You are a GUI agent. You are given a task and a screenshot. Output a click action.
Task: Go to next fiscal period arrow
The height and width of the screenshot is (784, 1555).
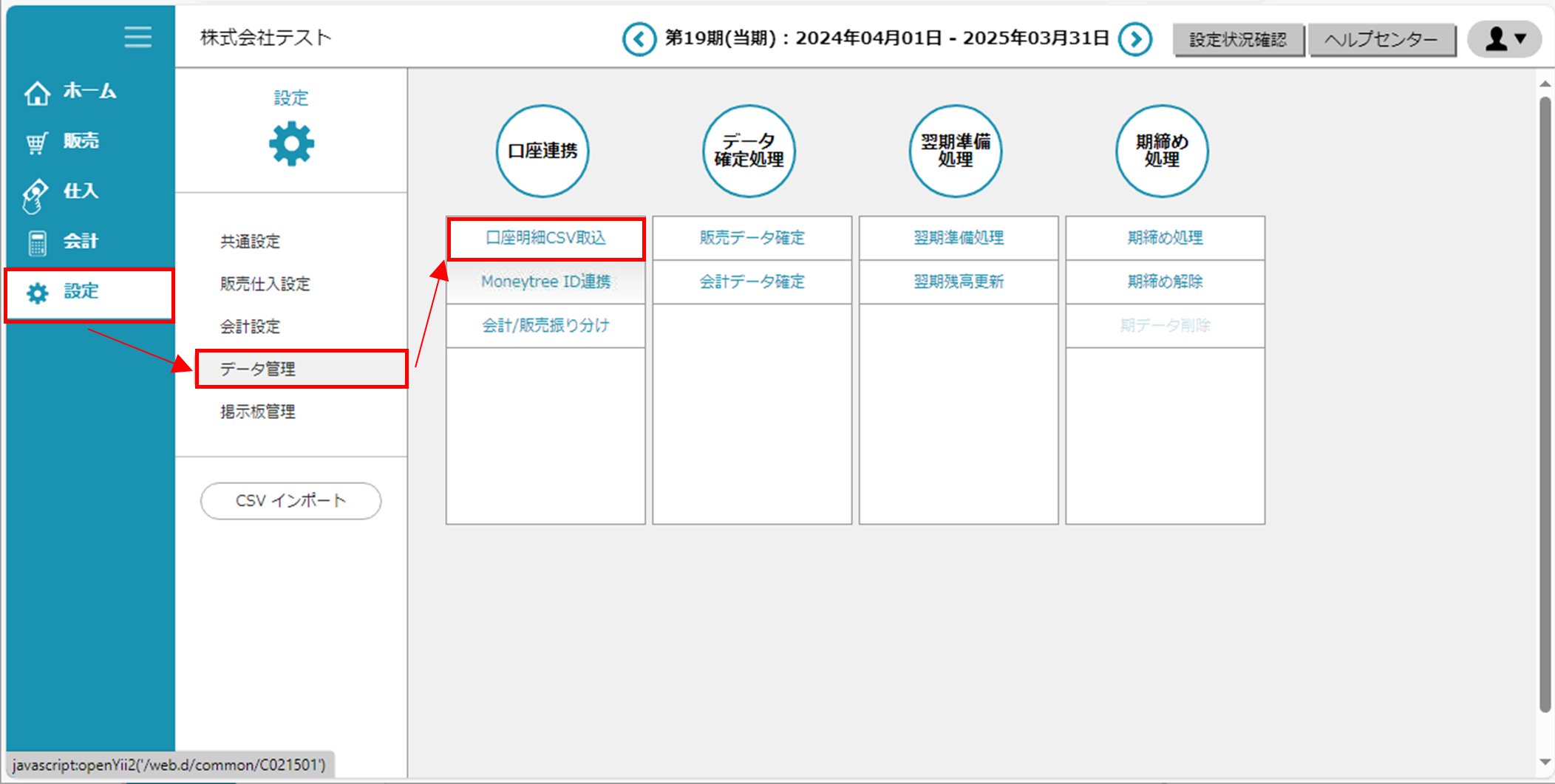pos(1135,39)
